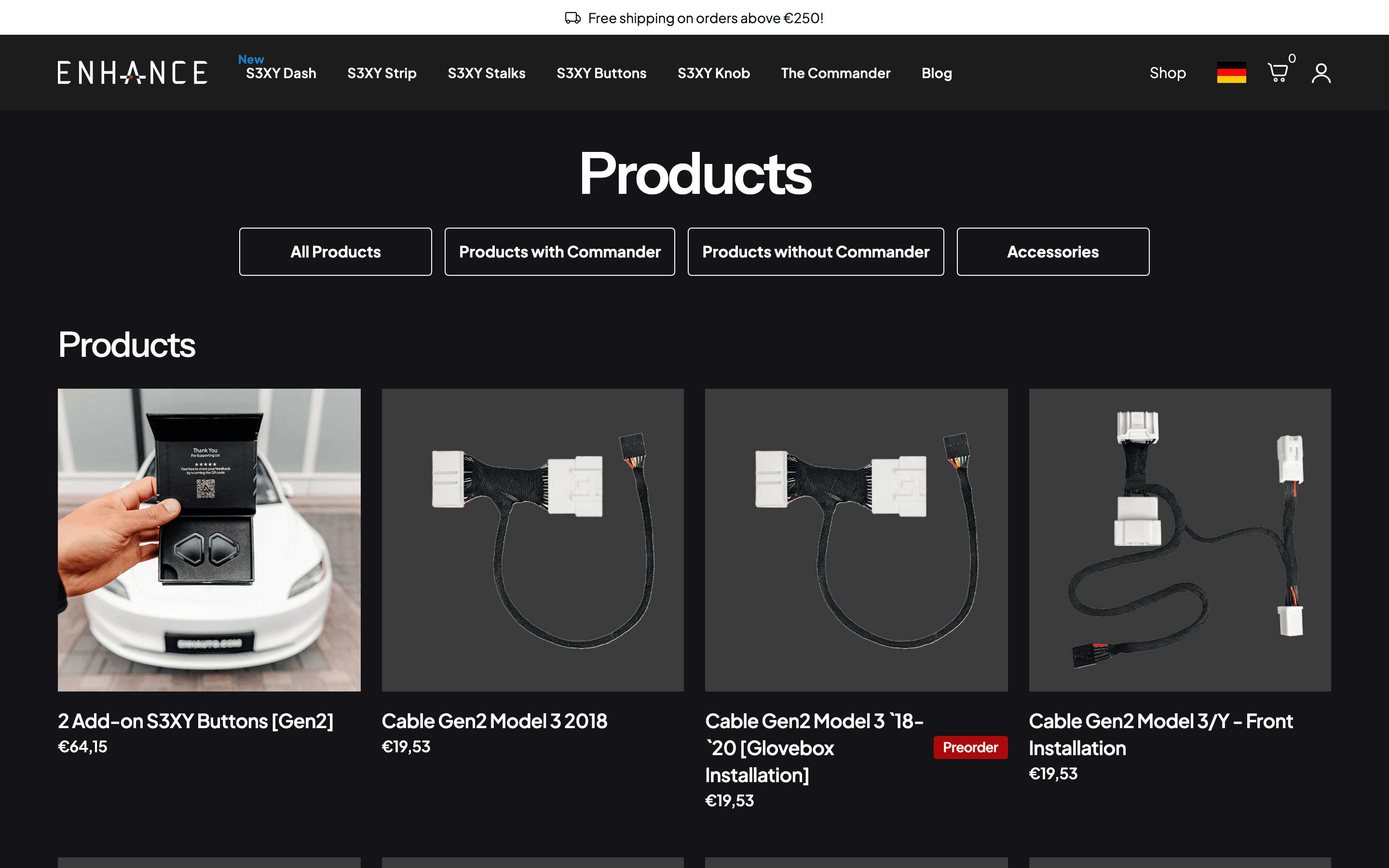The width and height of the screenshot is (1389, 868).
Task: Click the user account icon
Action: point(1321,72)
